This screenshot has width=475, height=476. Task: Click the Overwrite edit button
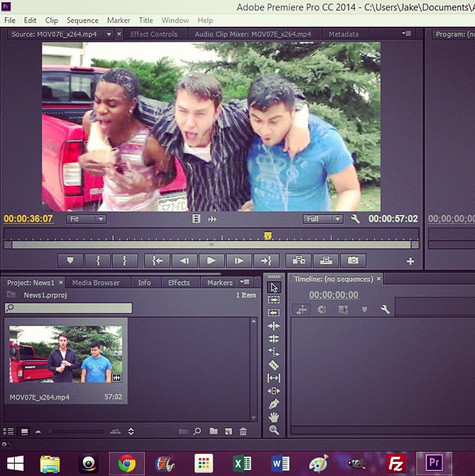click(326, 260)
